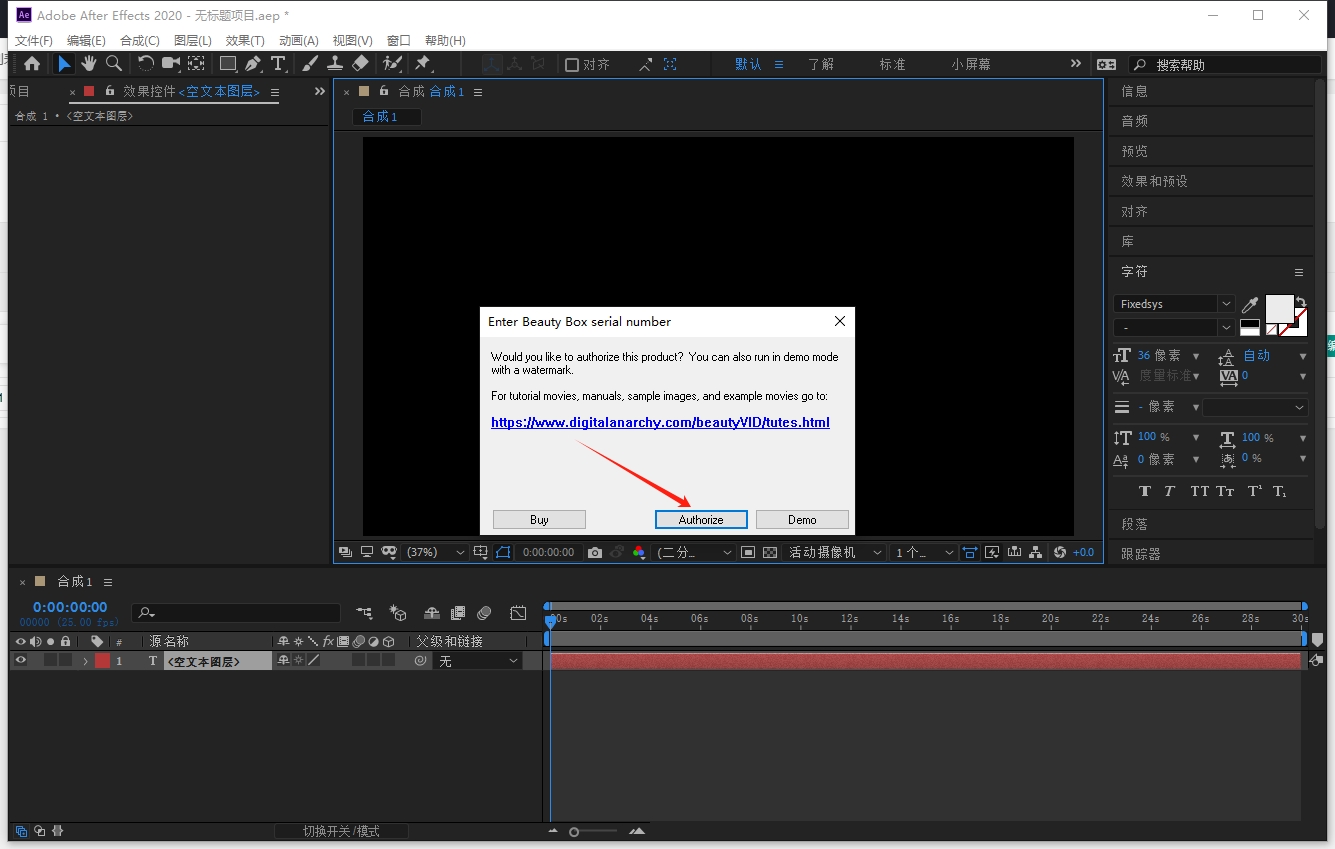
Task: Select the Hand tool
Action: coord(89,64)
